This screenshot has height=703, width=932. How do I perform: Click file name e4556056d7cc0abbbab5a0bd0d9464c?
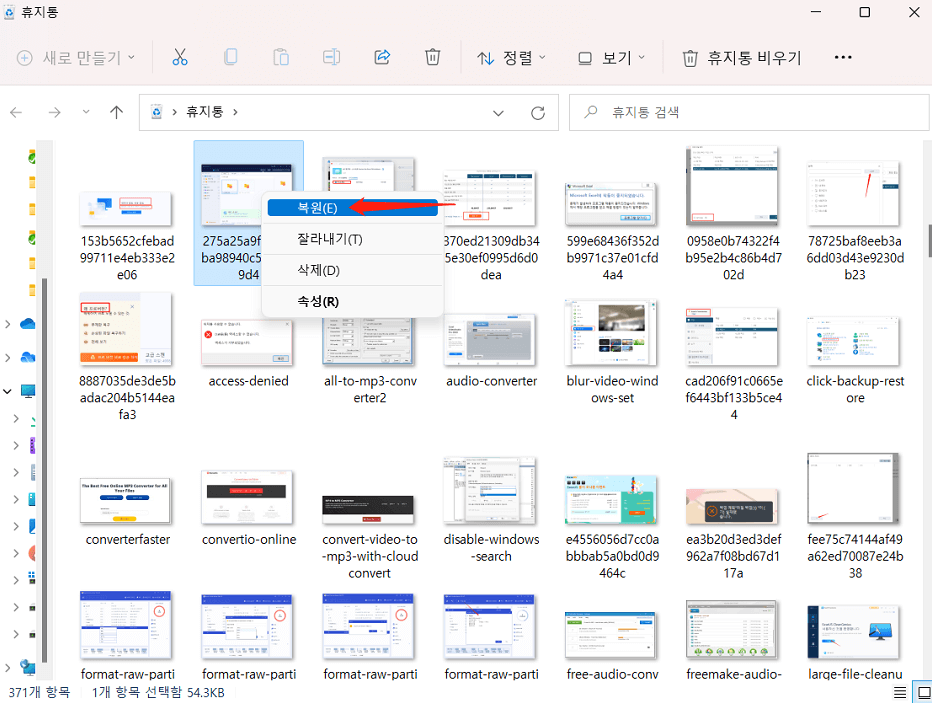(612, 556)
